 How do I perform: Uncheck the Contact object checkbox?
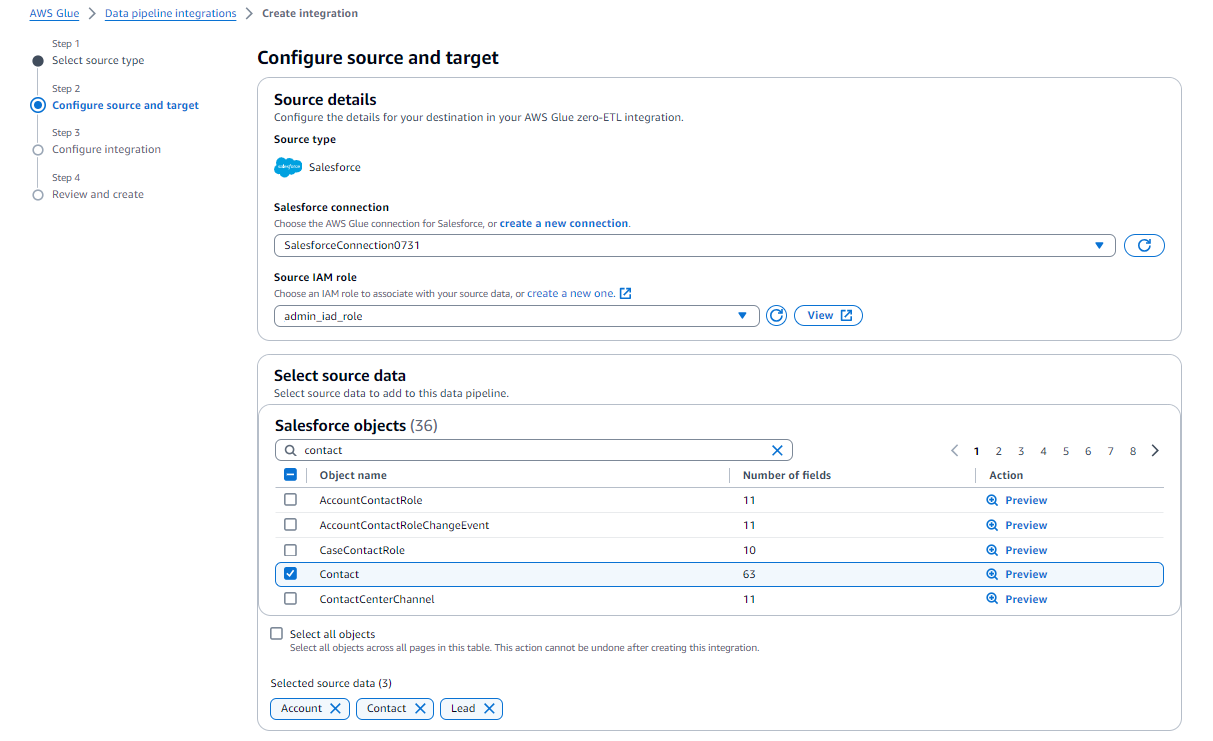(290, 574)
